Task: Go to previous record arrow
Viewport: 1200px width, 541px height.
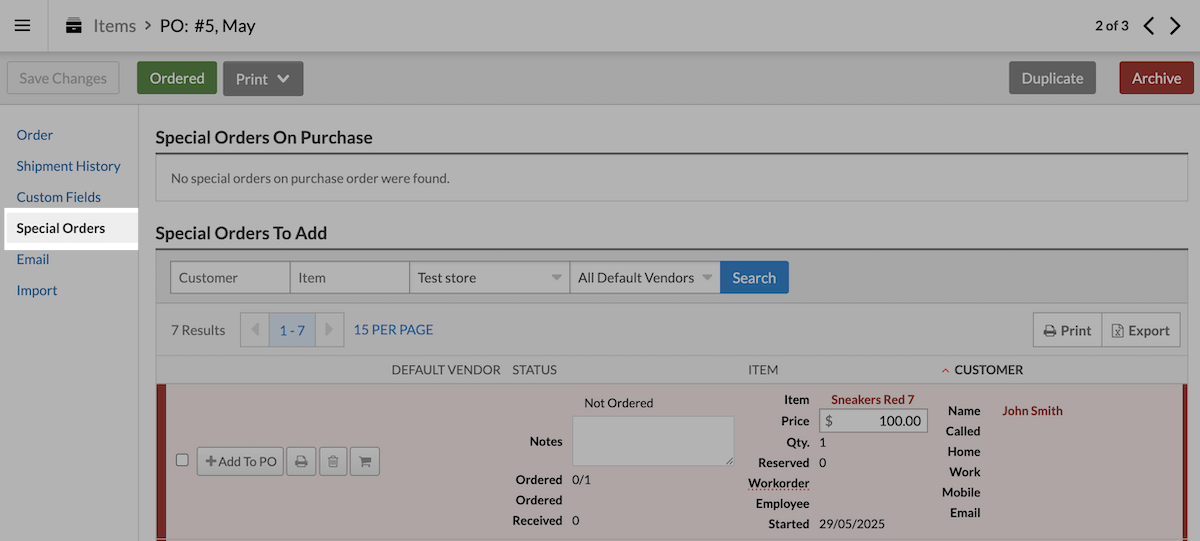Action: (1149, 26)
